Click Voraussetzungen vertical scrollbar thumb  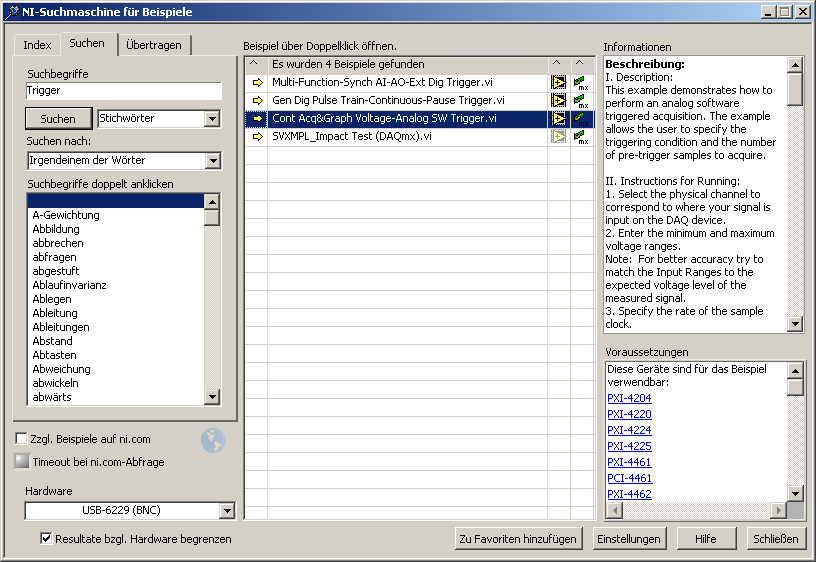point(795,387)
